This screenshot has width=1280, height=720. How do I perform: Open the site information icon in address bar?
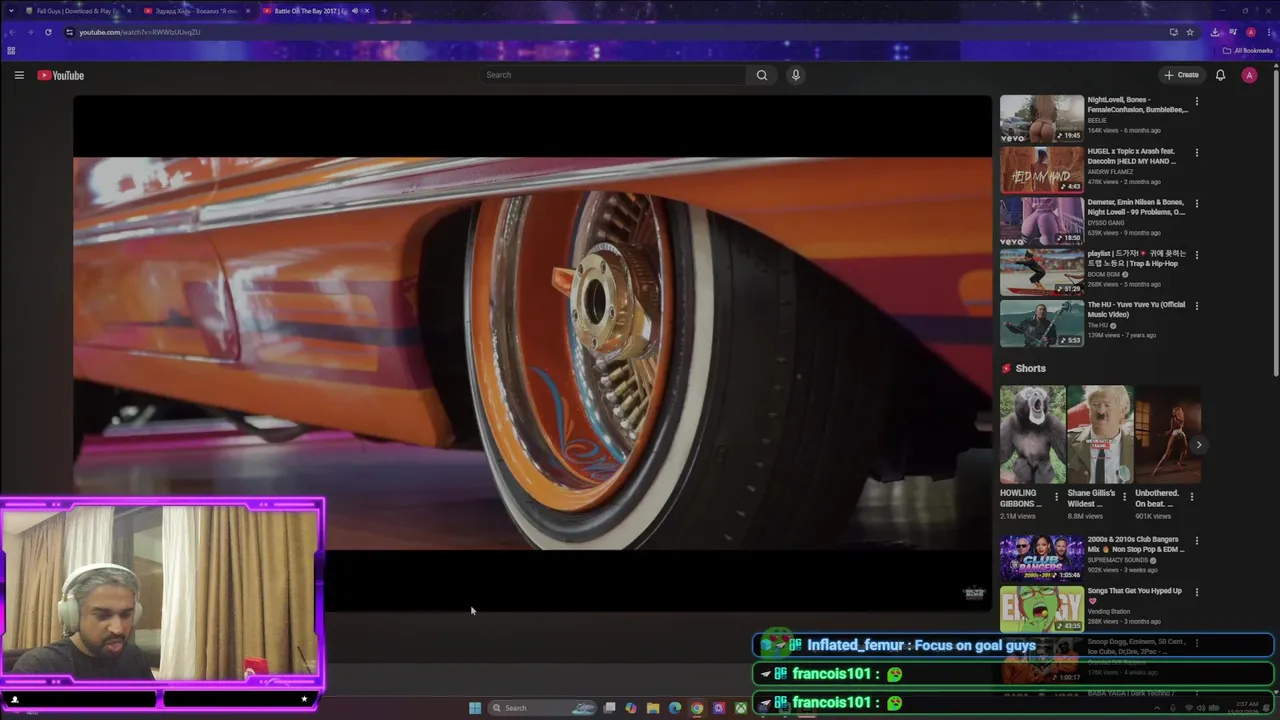pos(69,32)
